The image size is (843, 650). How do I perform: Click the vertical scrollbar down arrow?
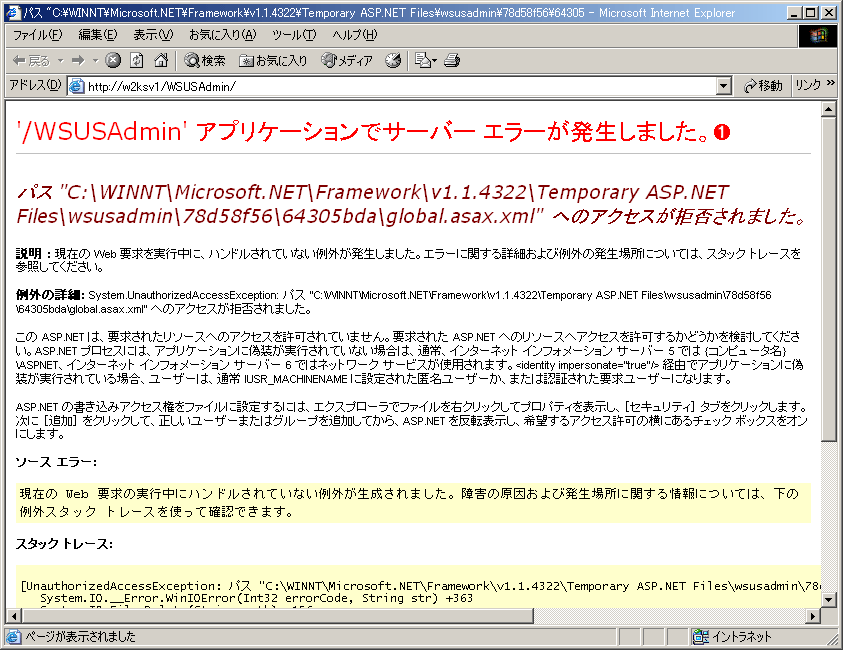coord(828,599)
